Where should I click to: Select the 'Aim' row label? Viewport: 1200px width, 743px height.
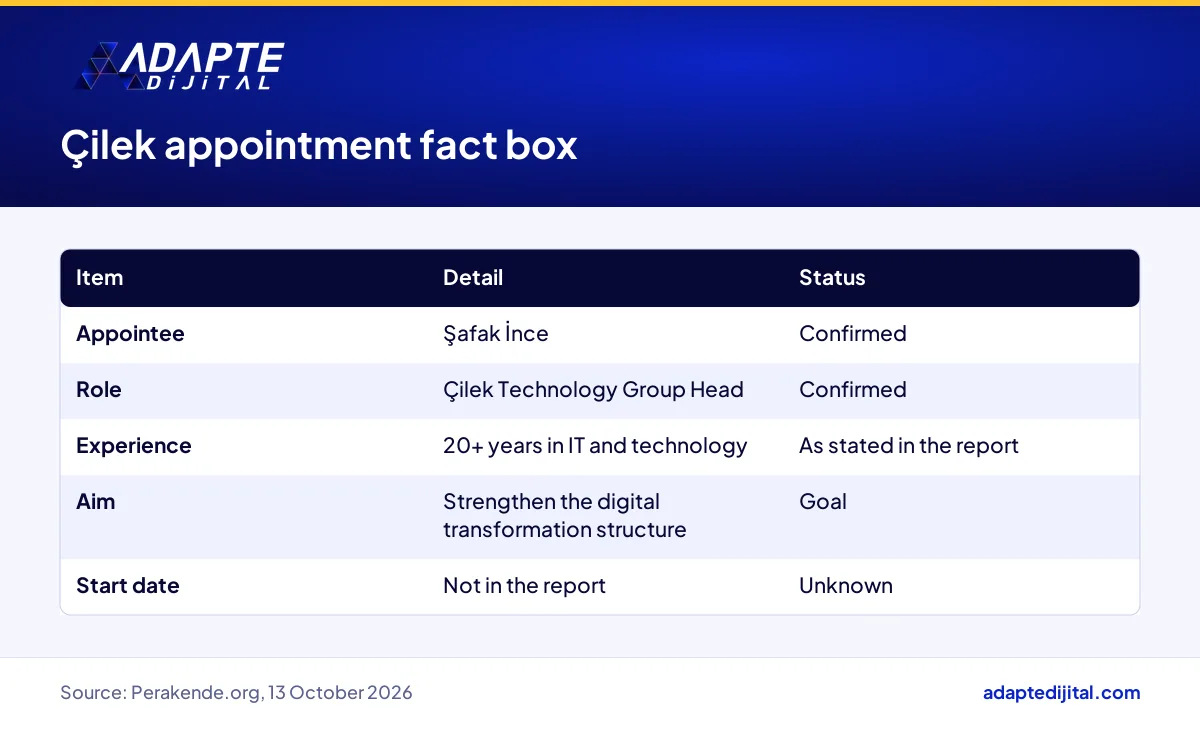pyautogui.click(x=96, y=502)
